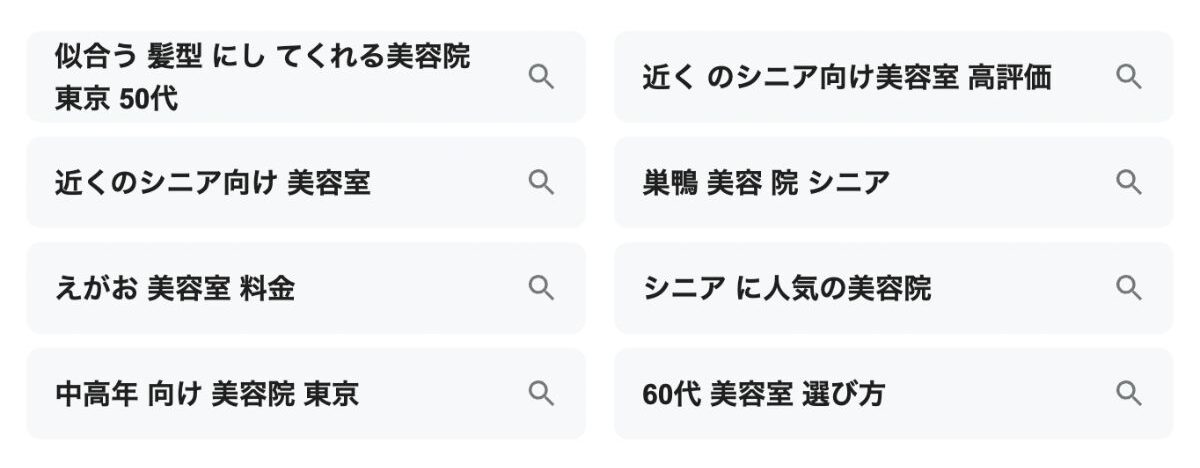Click the search icon next to えがお 美容室 料金
1200x468 pixels.
click(x=541, y=288)
